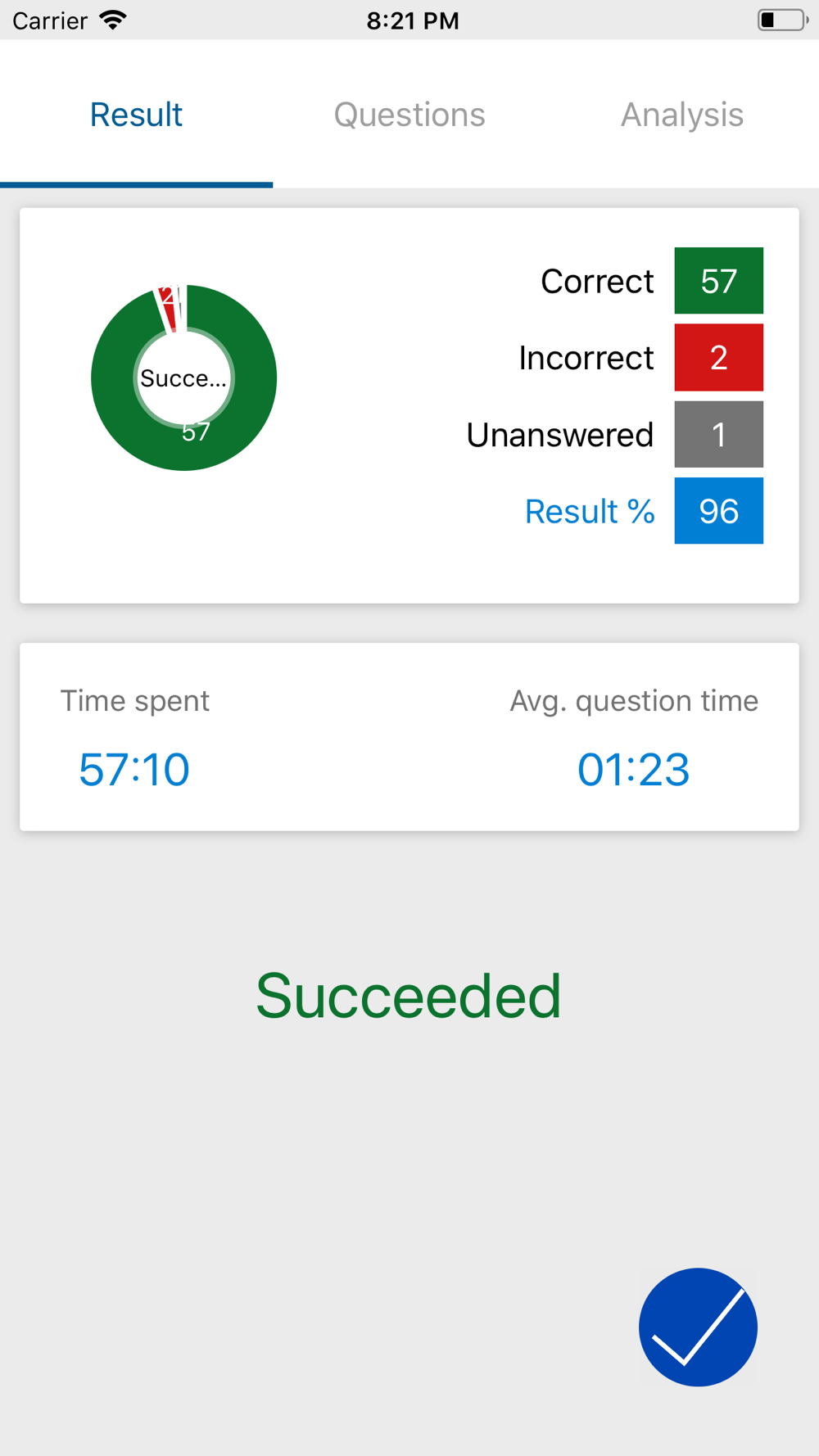Tap the gray Unanswered count box
This screenshot has height=1456, width=819.
coord(718,434)
